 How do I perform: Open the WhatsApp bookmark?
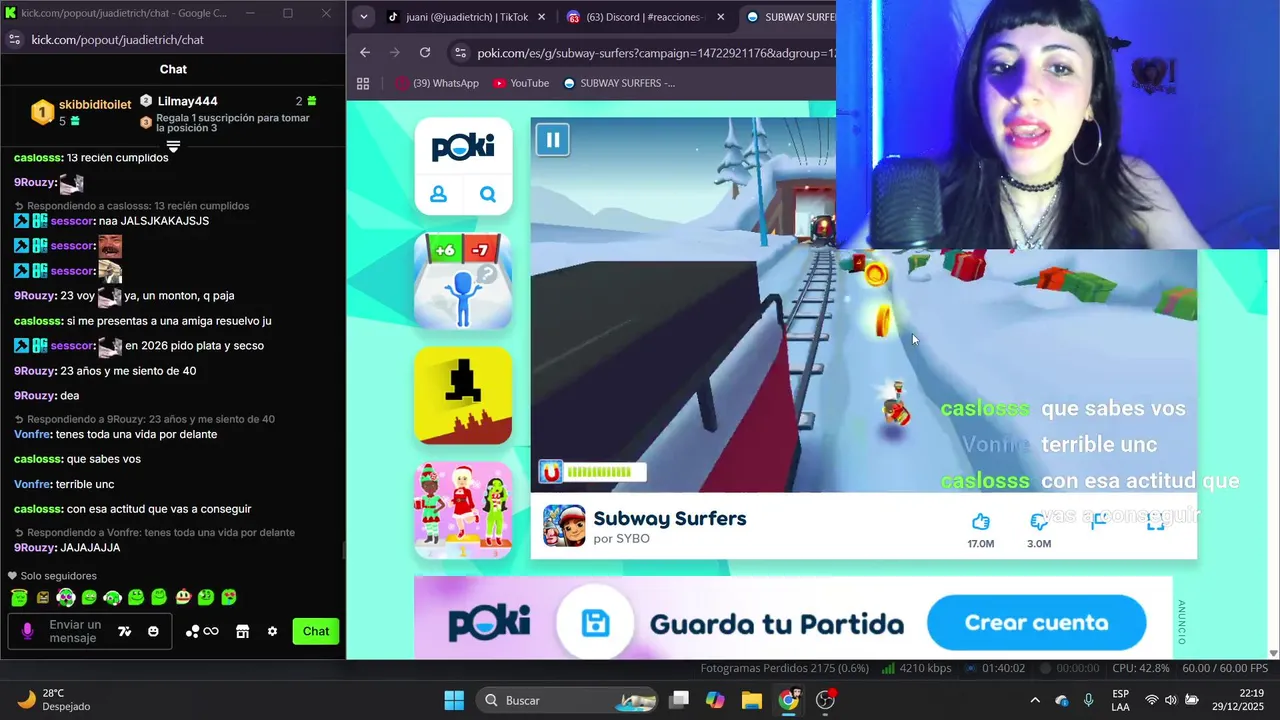click(x=437, y=83)
